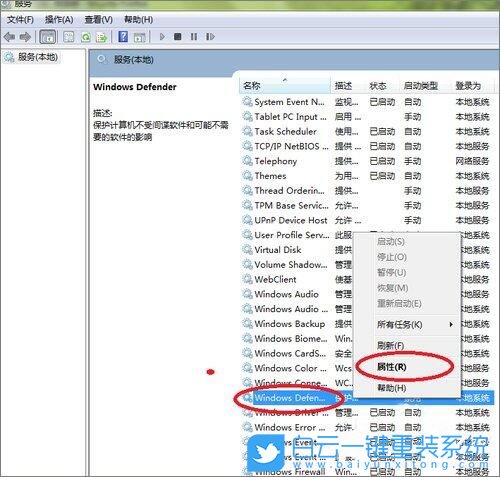Select the UPnP Device Host service

[x=367, y=220]
